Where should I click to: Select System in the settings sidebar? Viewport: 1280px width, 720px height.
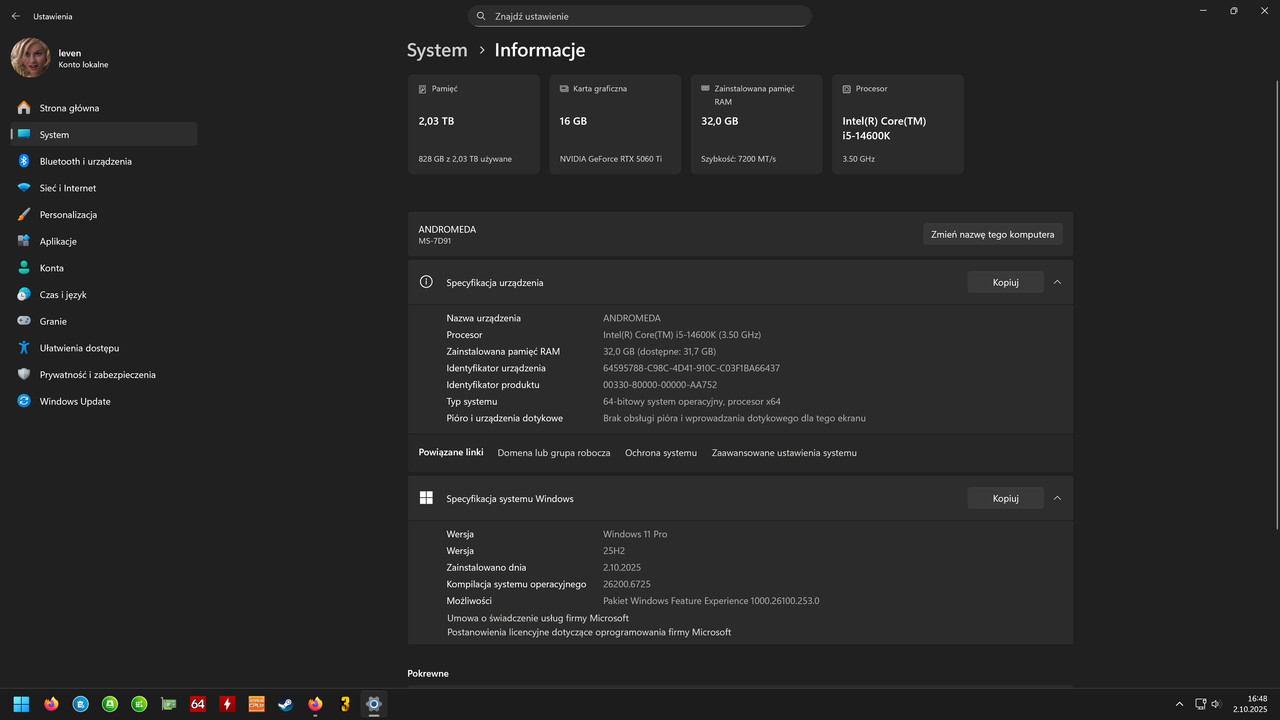(54, 134)
